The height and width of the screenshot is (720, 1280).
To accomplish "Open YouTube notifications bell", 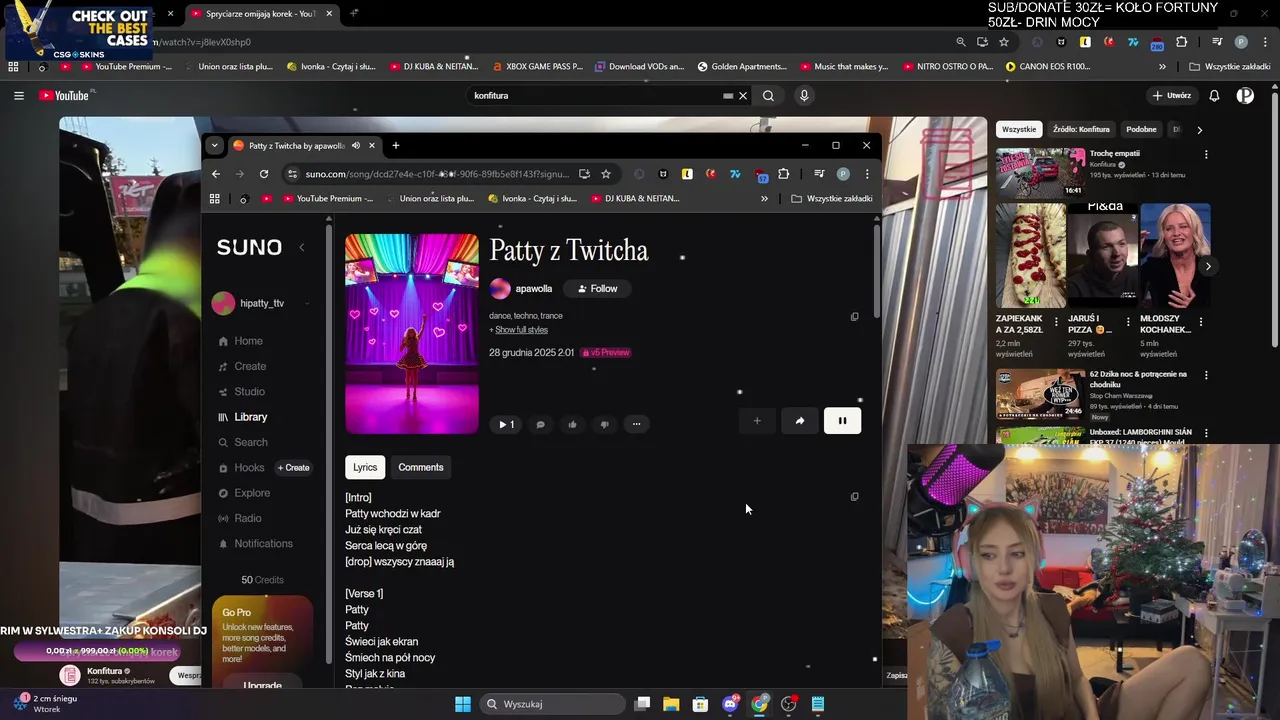I will pyautogui.click(x=1214, y=95).
